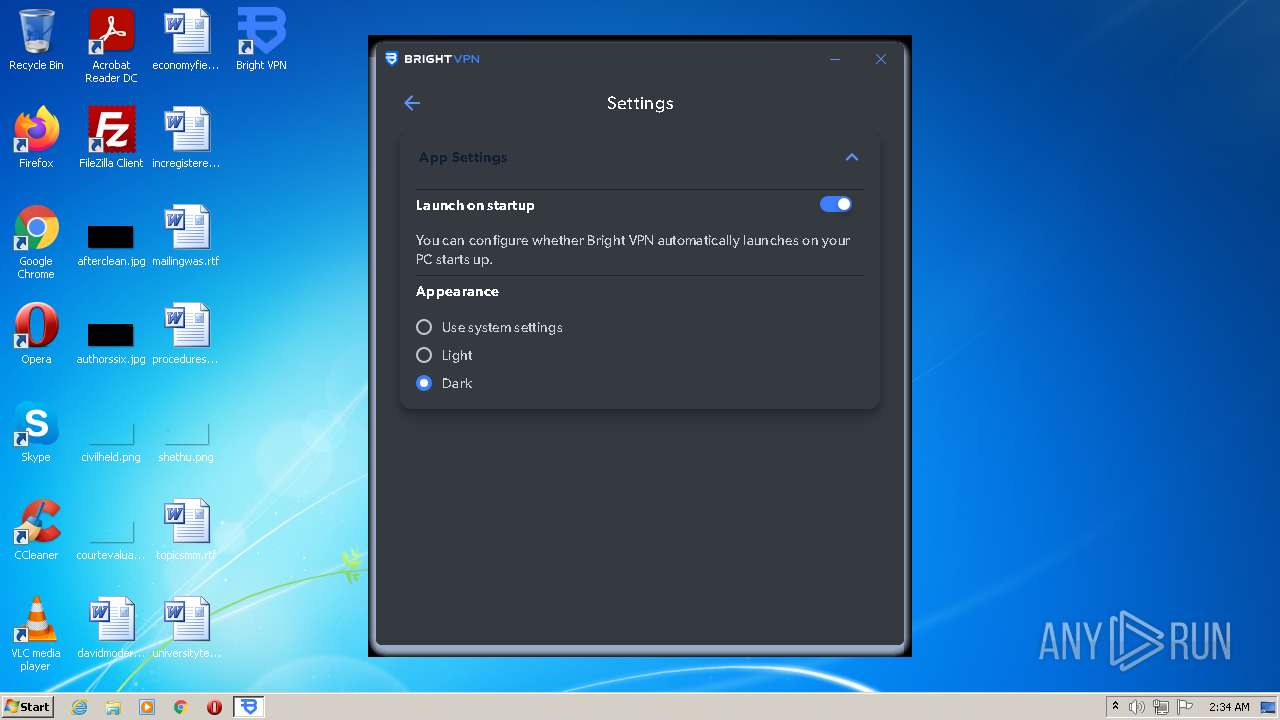Viewport: 1280px width, 720px height.
Task: Disable the Launch on startup switch
Action: 836,204
